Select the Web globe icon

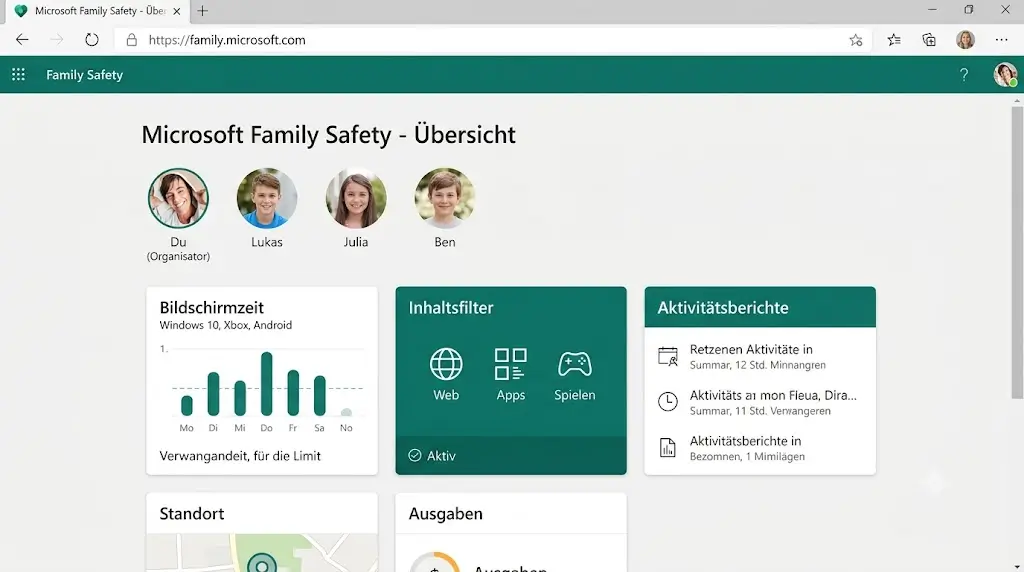[x=446, y=364]
